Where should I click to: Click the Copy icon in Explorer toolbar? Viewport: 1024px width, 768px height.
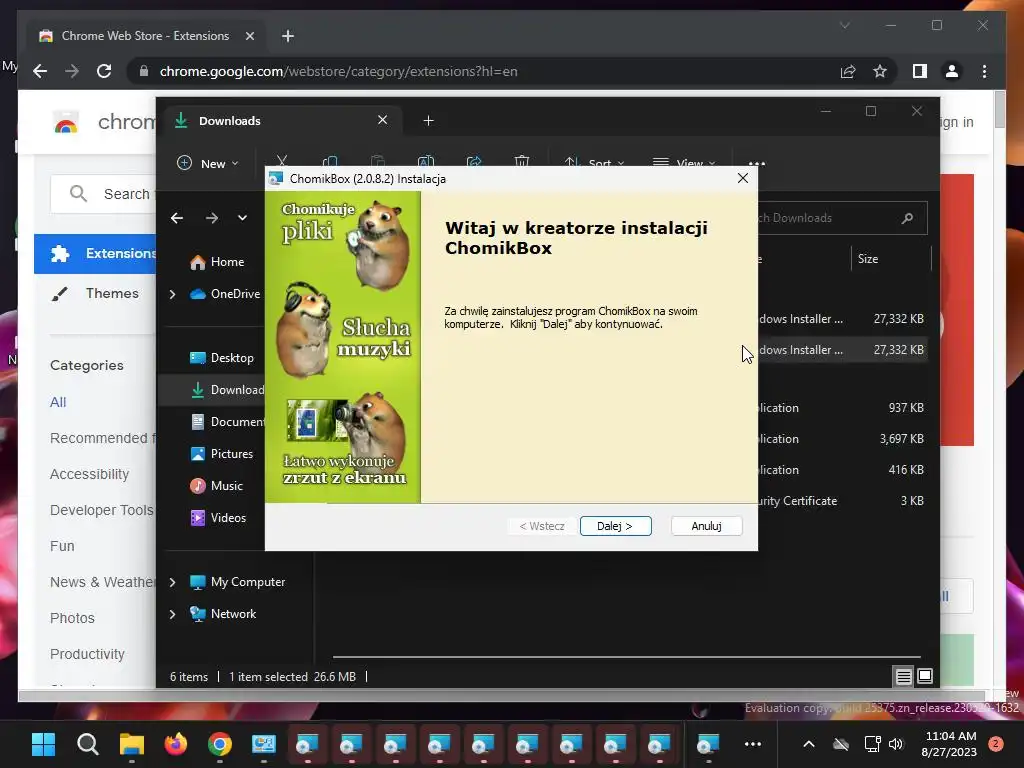(330, 161)
